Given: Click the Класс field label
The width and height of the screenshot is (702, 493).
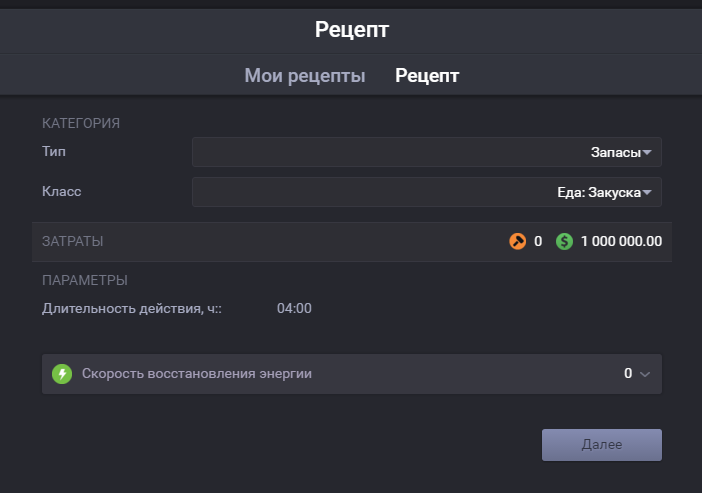Looking at the screenshot, I should point(61,191).
